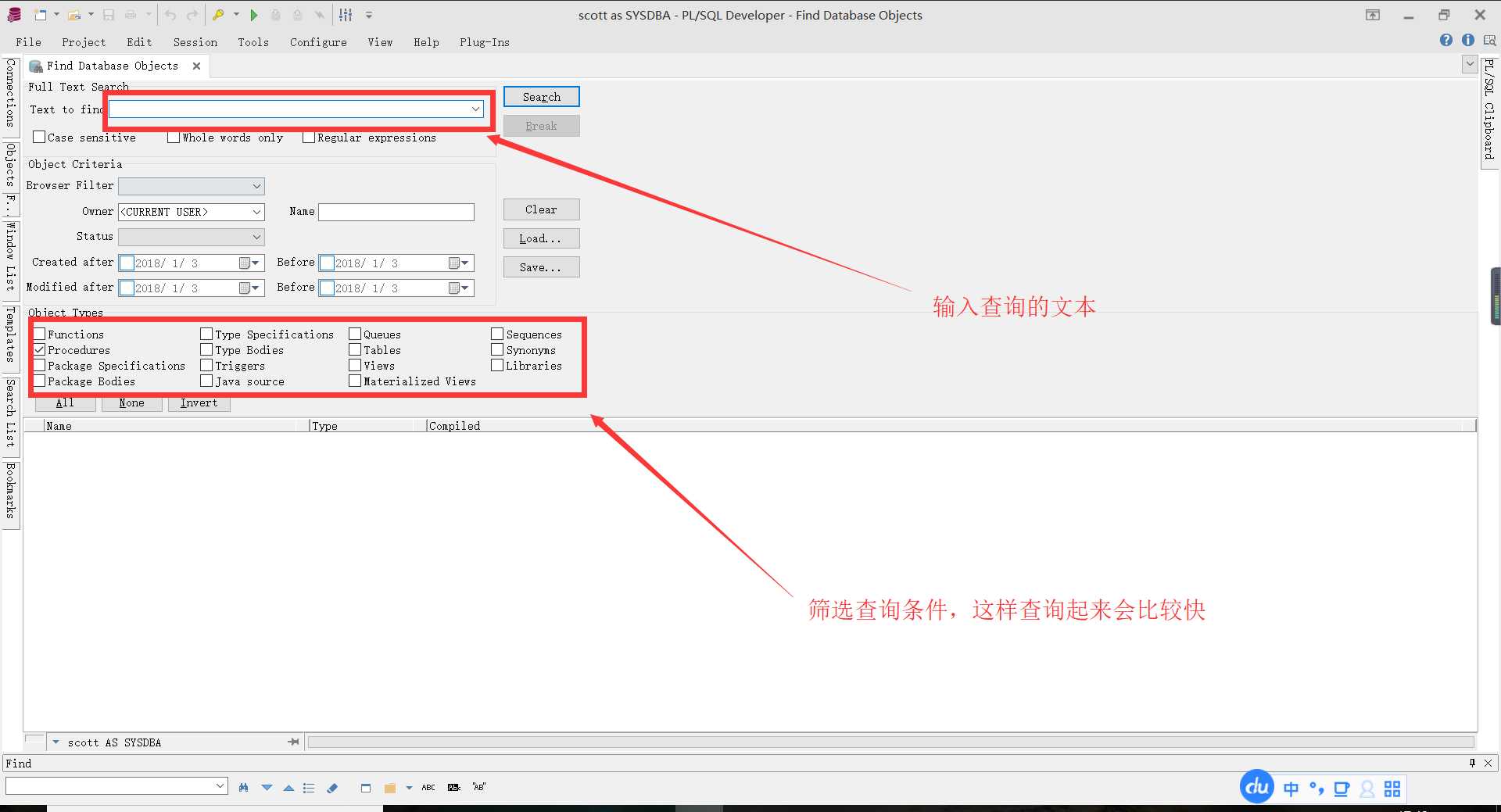Screen dimensions: 1501x812
Task: Open the Tools menu
Action: pyautogui.click(x=253, y=42)
